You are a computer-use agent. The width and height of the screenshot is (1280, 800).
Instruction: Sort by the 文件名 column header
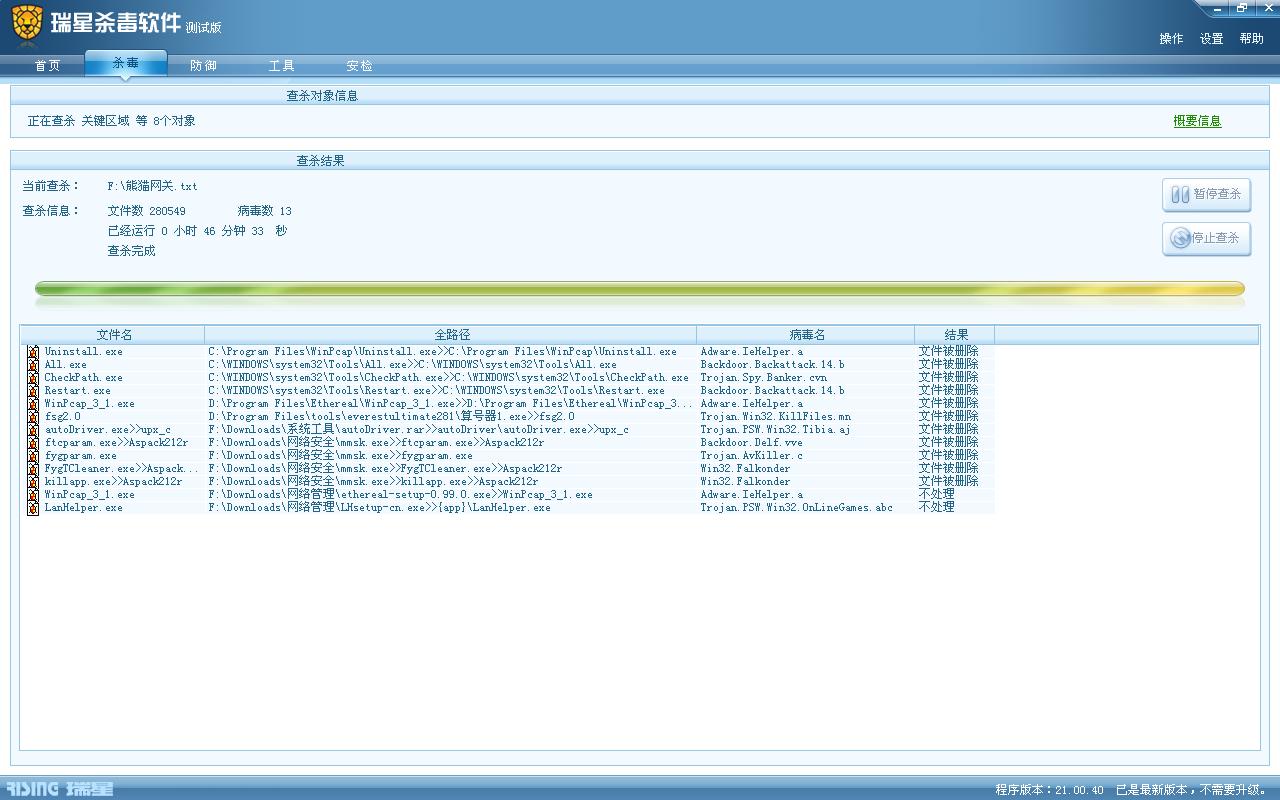(113, 335)
